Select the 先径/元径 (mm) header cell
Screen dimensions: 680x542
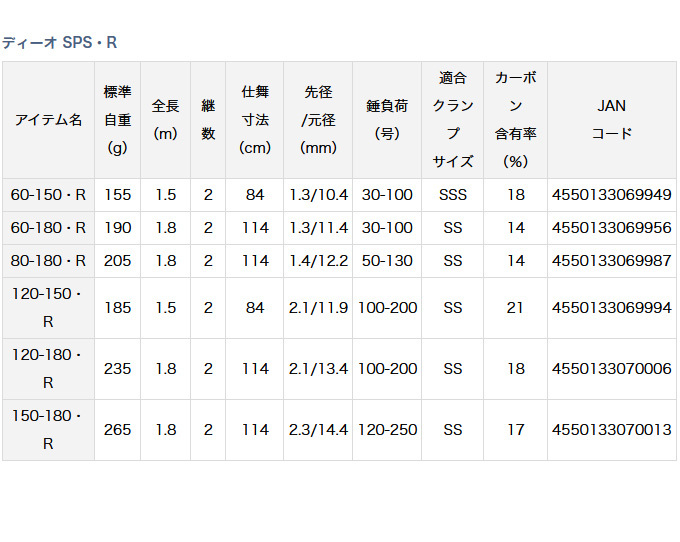pos(318,120)
